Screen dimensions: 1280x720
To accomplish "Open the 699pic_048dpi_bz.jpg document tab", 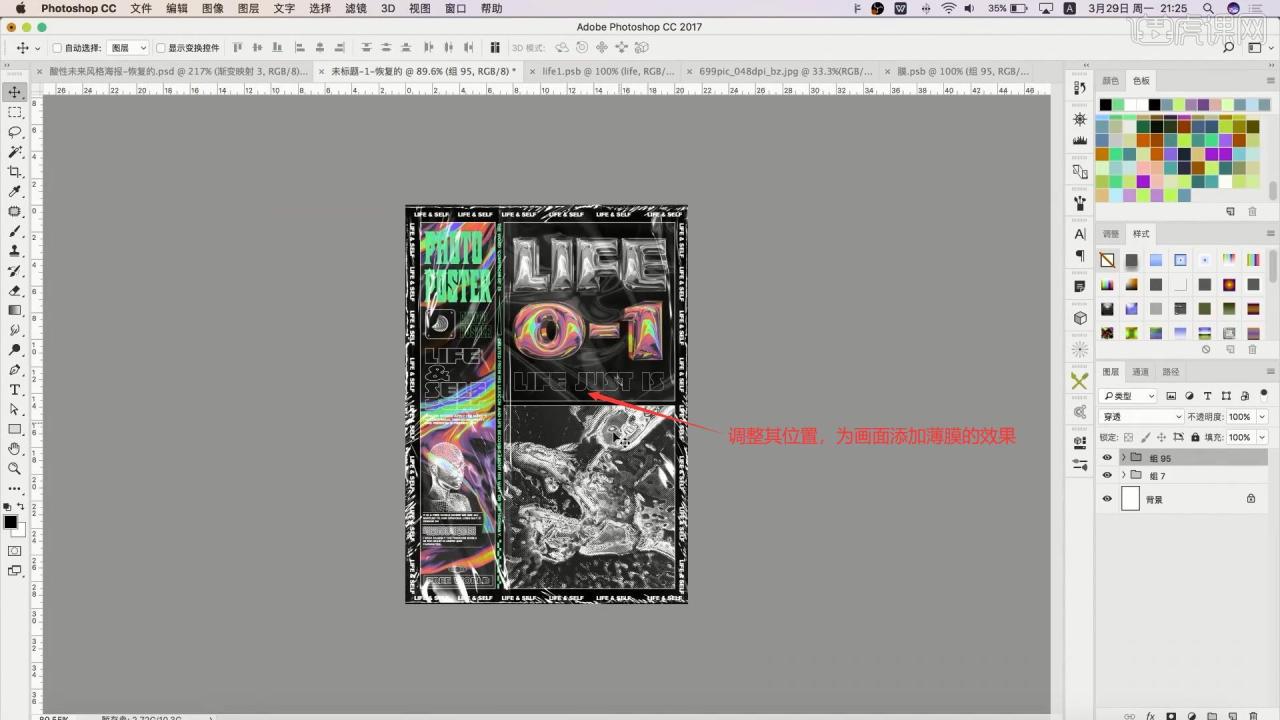I will tap(785, 71).
